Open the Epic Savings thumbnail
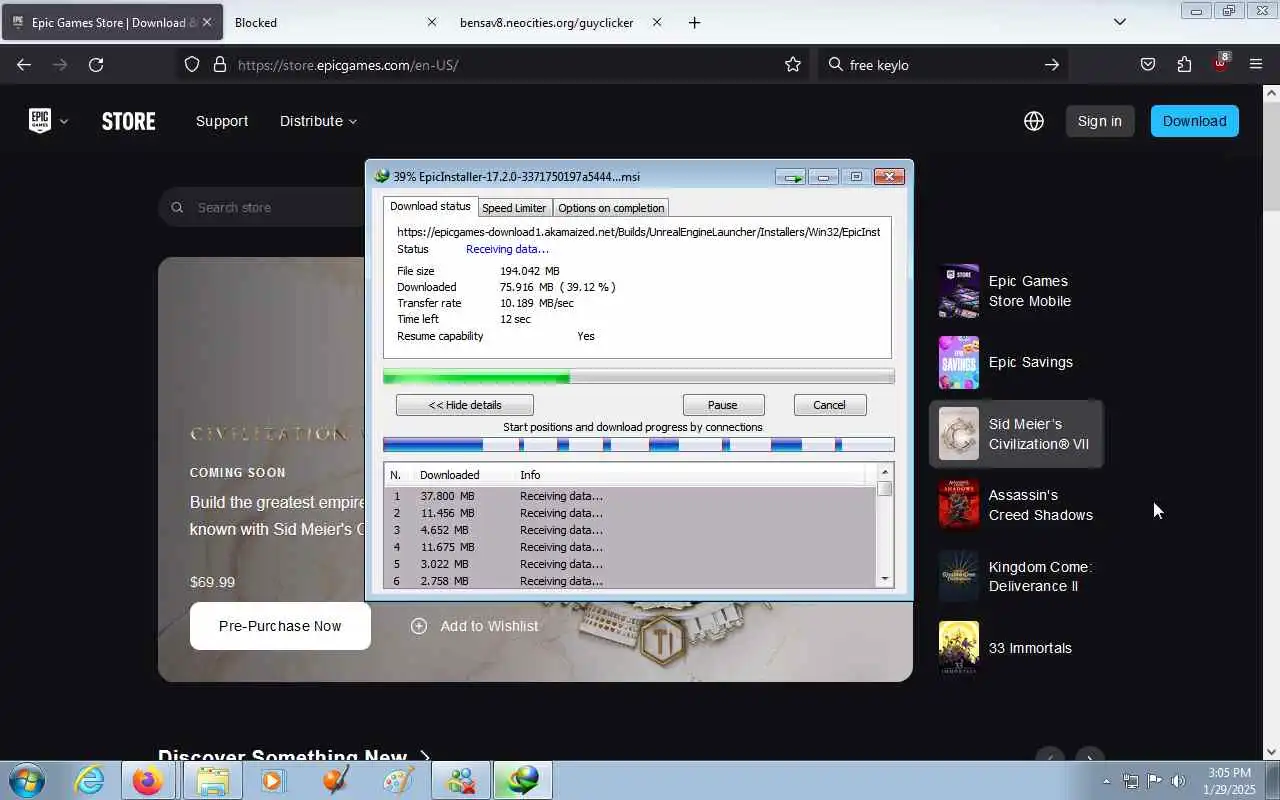 958,362
